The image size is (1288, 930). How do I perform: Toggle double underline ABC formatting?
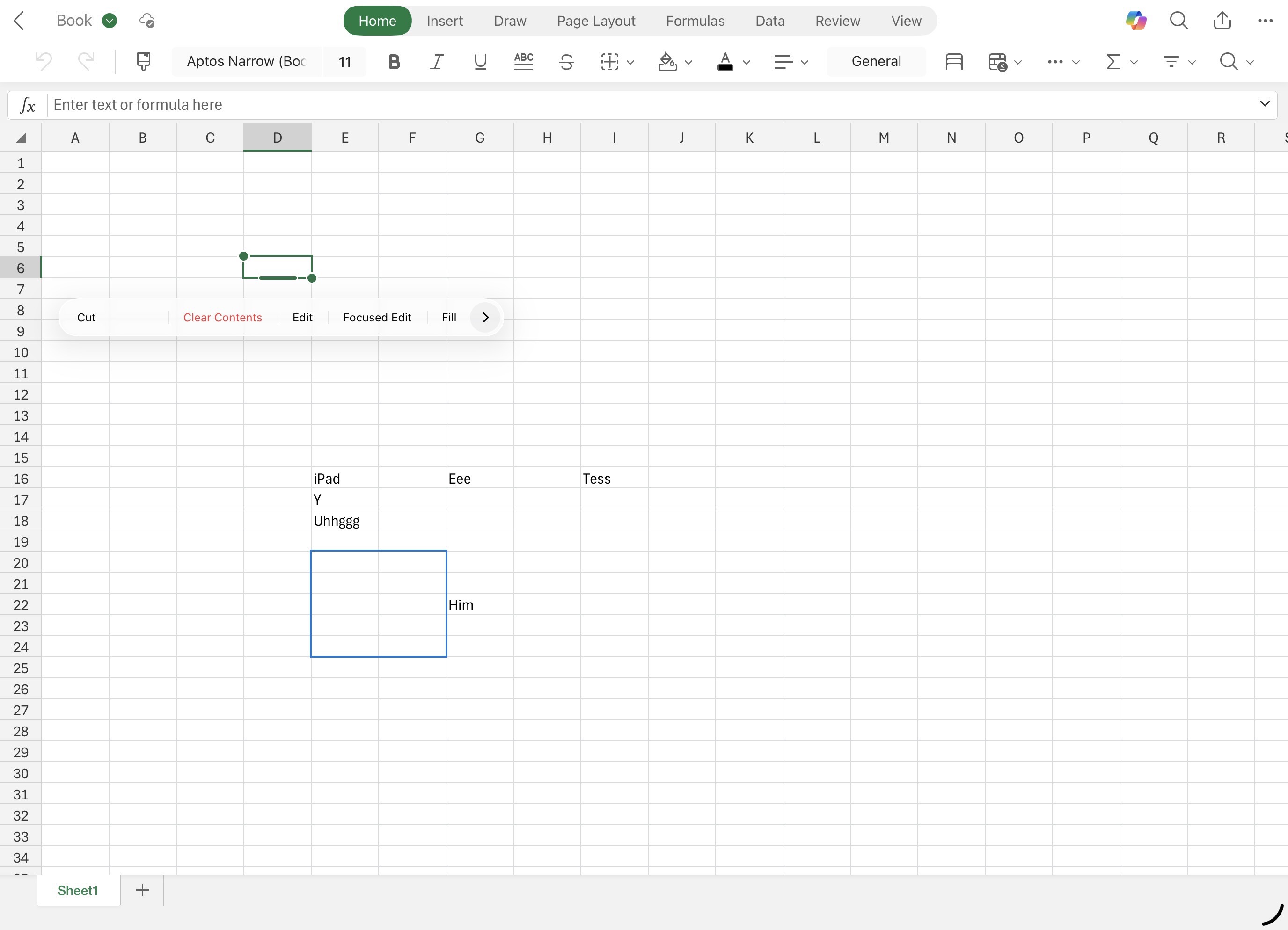(523, 61)
